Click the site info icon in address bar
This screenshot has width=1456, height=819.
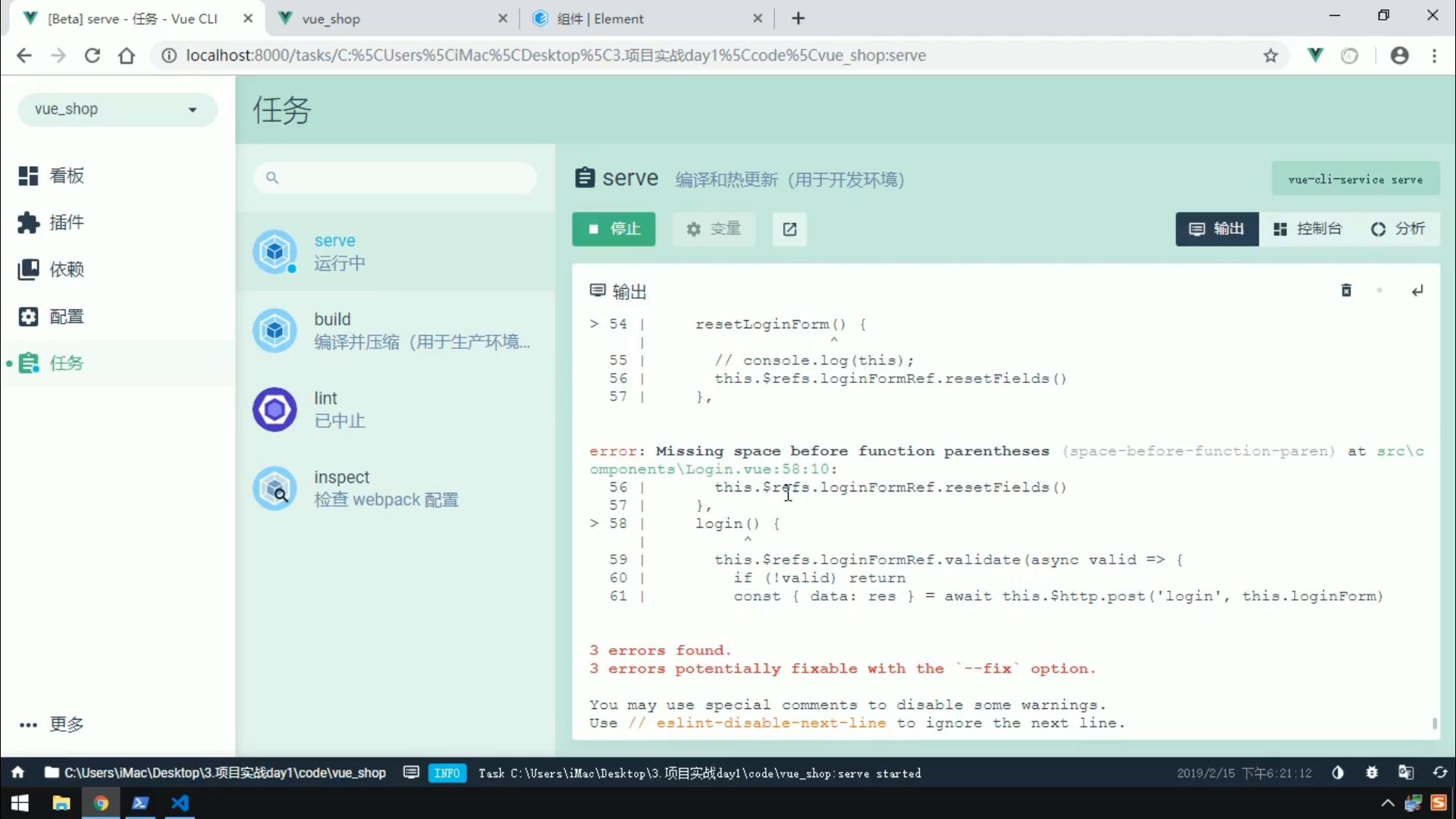(169, 55)
